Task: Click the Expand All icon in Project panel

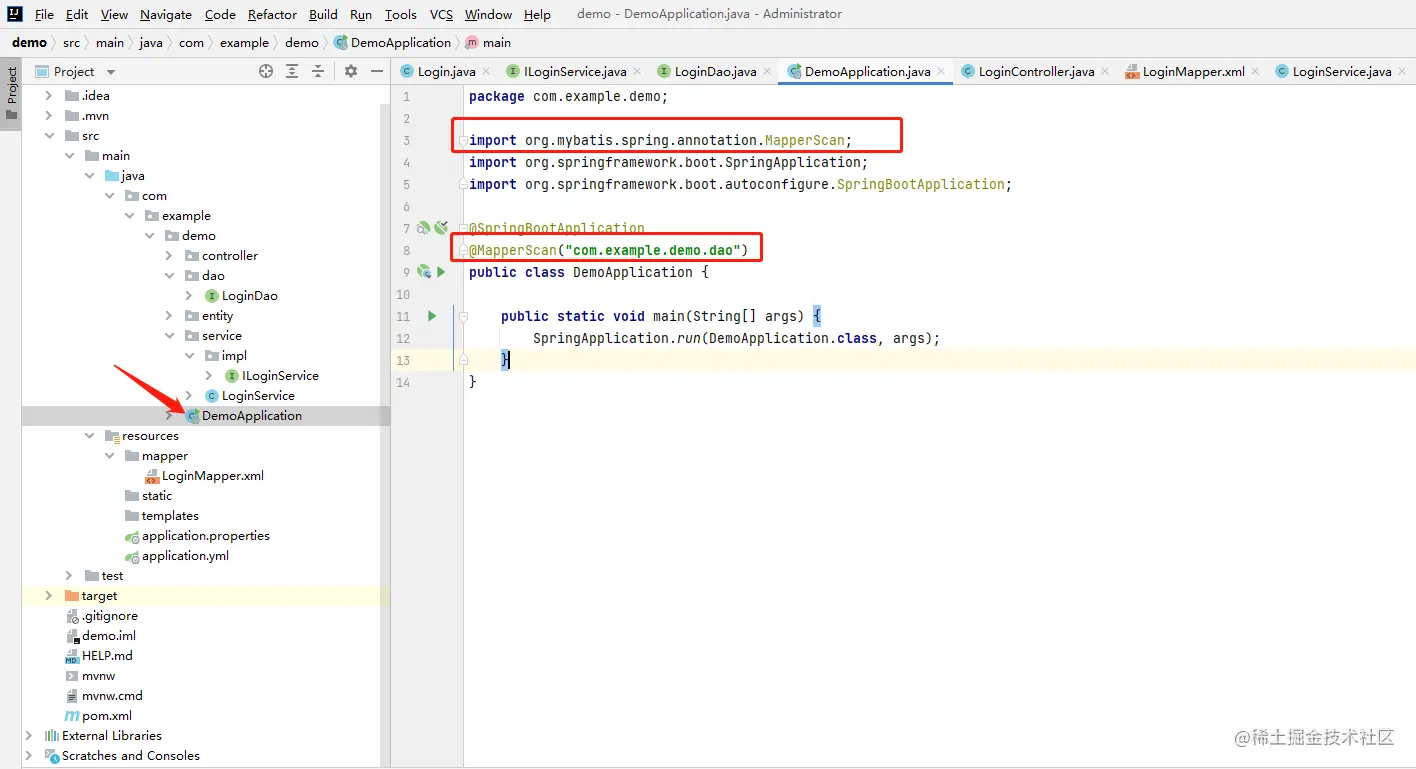Action: pos(292,71)
